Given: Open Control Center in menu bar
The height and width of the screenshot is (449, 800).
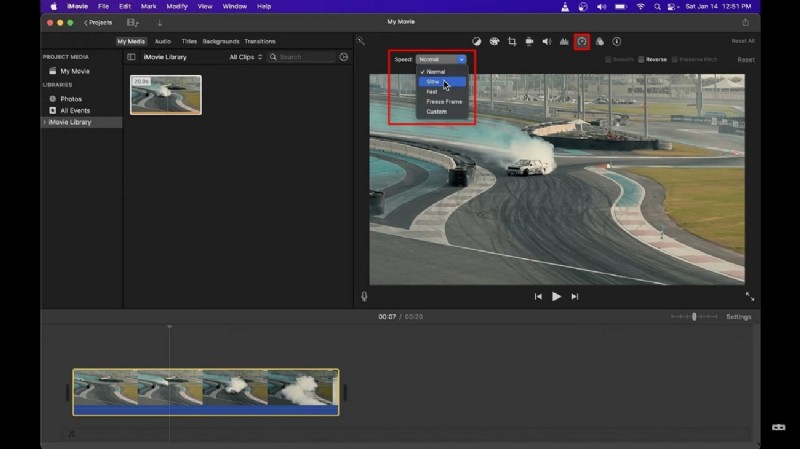Looking at the screenshot, I should [x=673, y=7].
